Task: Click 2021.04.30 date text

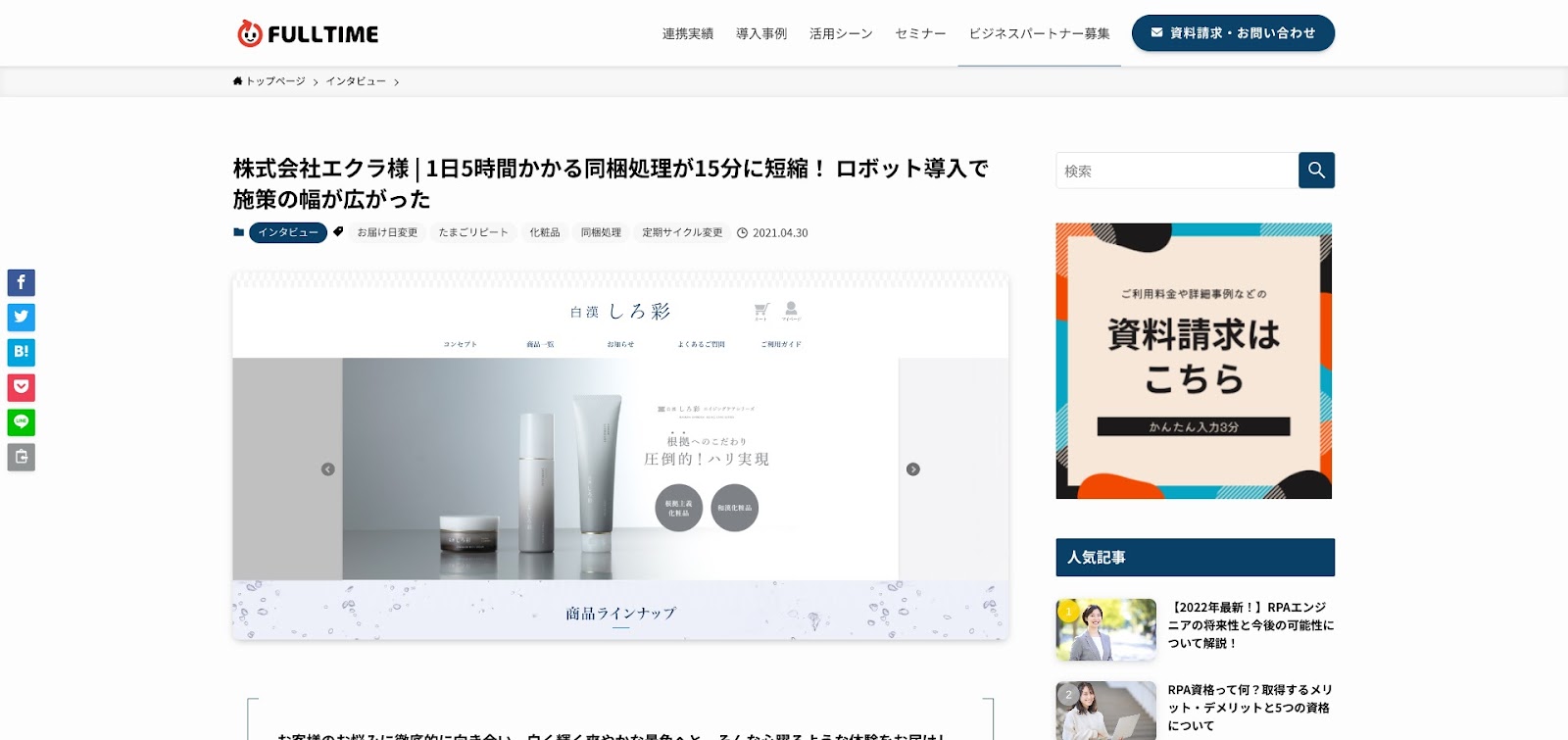Action: pyautogui.click(x=780, y=233)
